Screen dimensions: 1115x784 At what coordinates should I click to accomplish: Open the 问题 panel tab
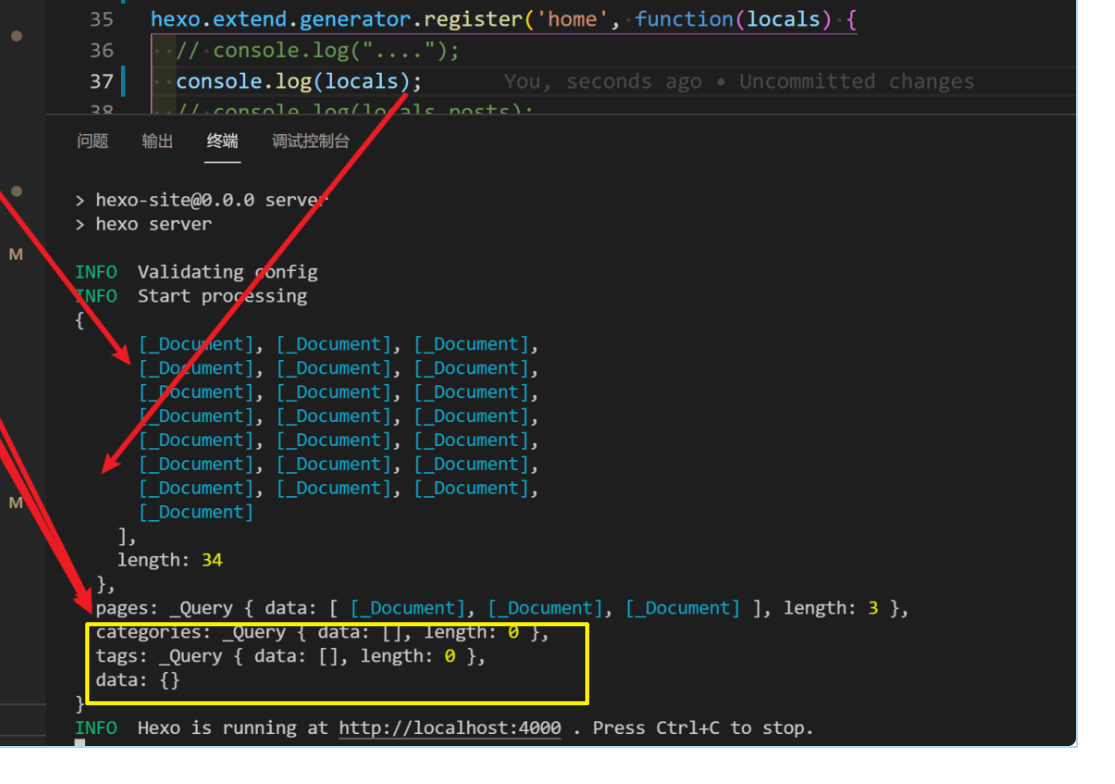click(x=92, y=141)
